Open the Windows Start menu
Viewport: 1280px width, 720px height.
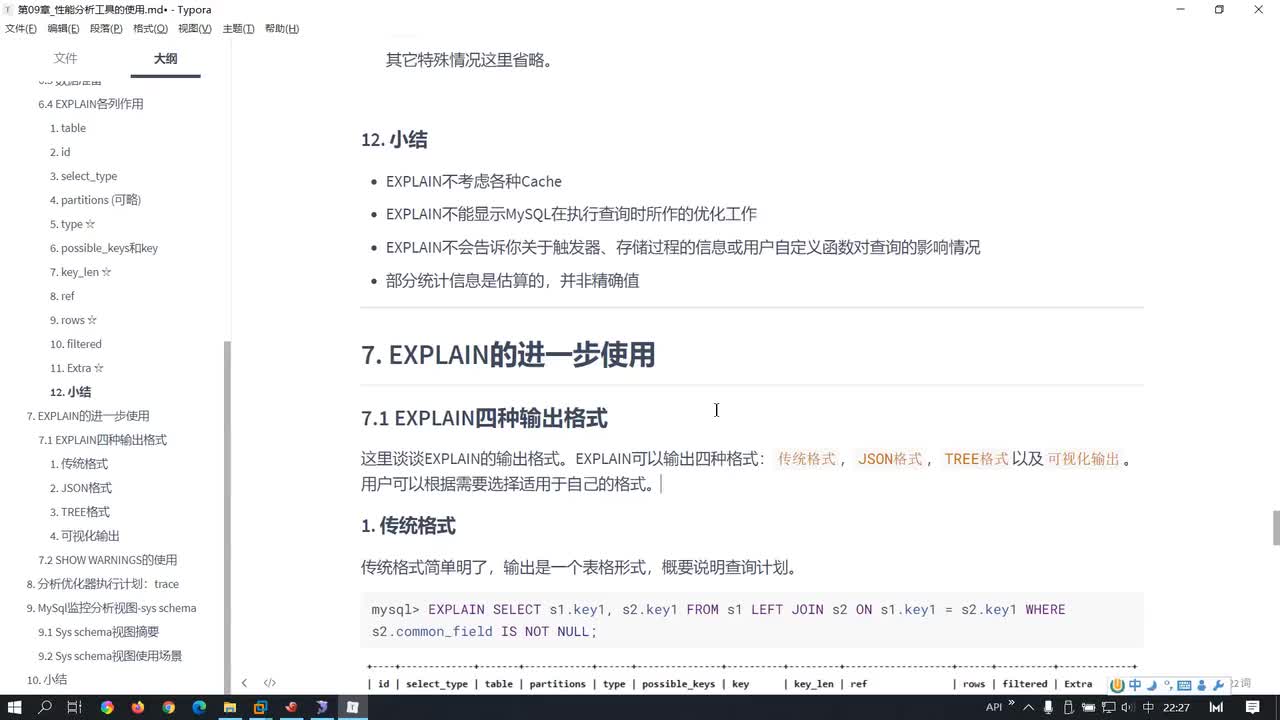click(14, 707)
